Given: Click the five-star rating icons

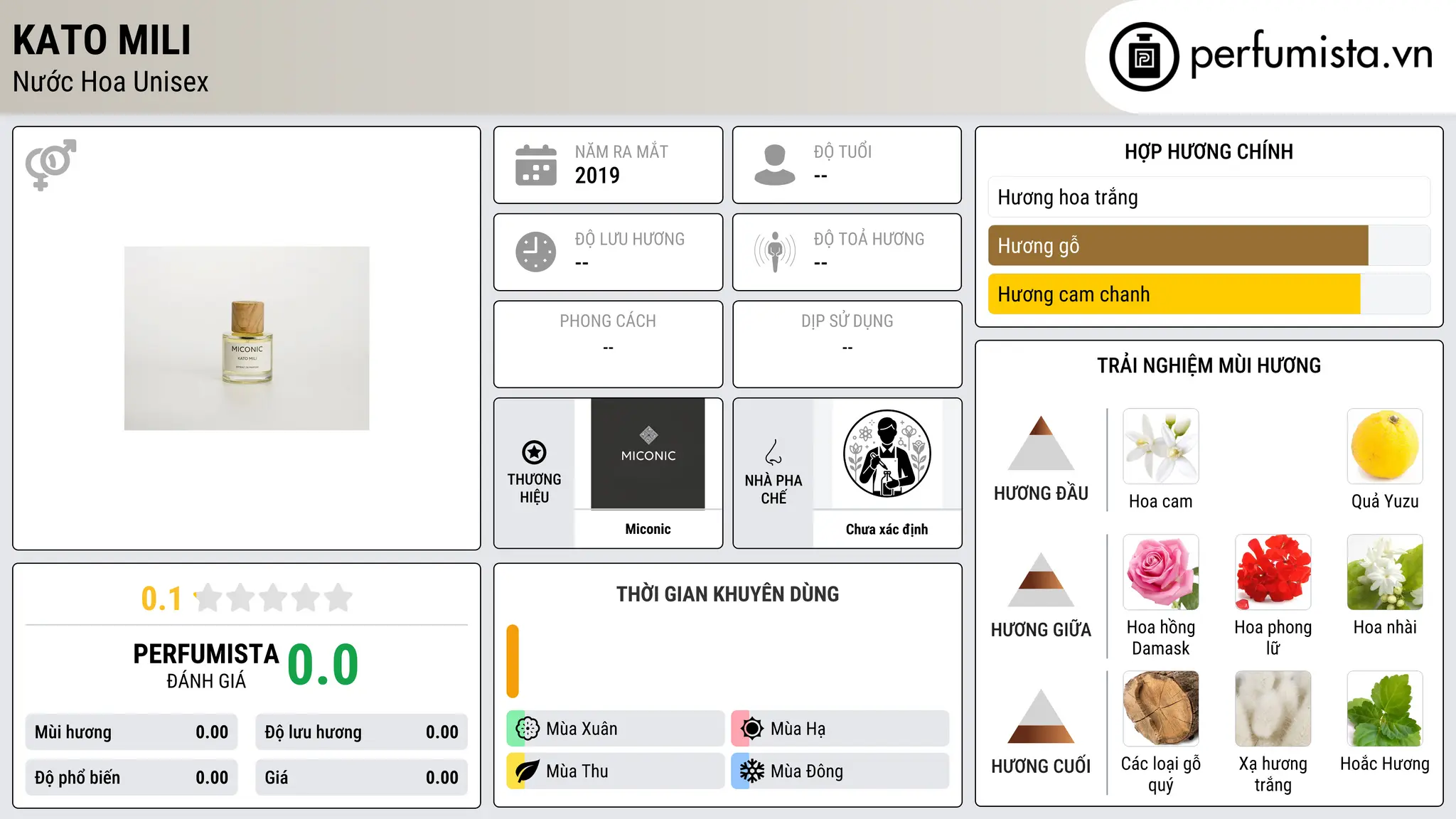Looking at the screenshot, I should [274, 598].
